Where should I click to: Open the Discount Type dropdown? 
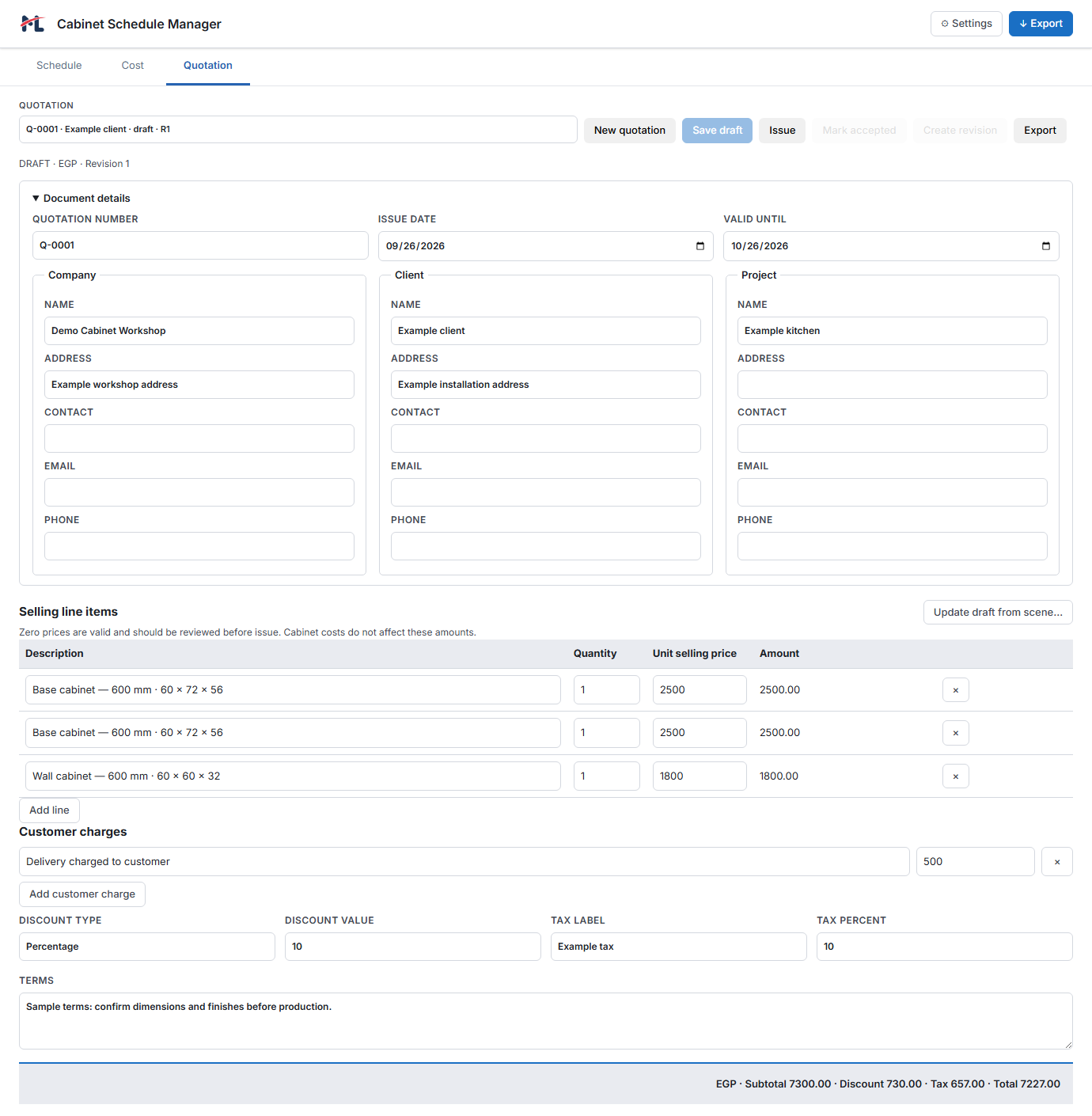click(147, 947)
